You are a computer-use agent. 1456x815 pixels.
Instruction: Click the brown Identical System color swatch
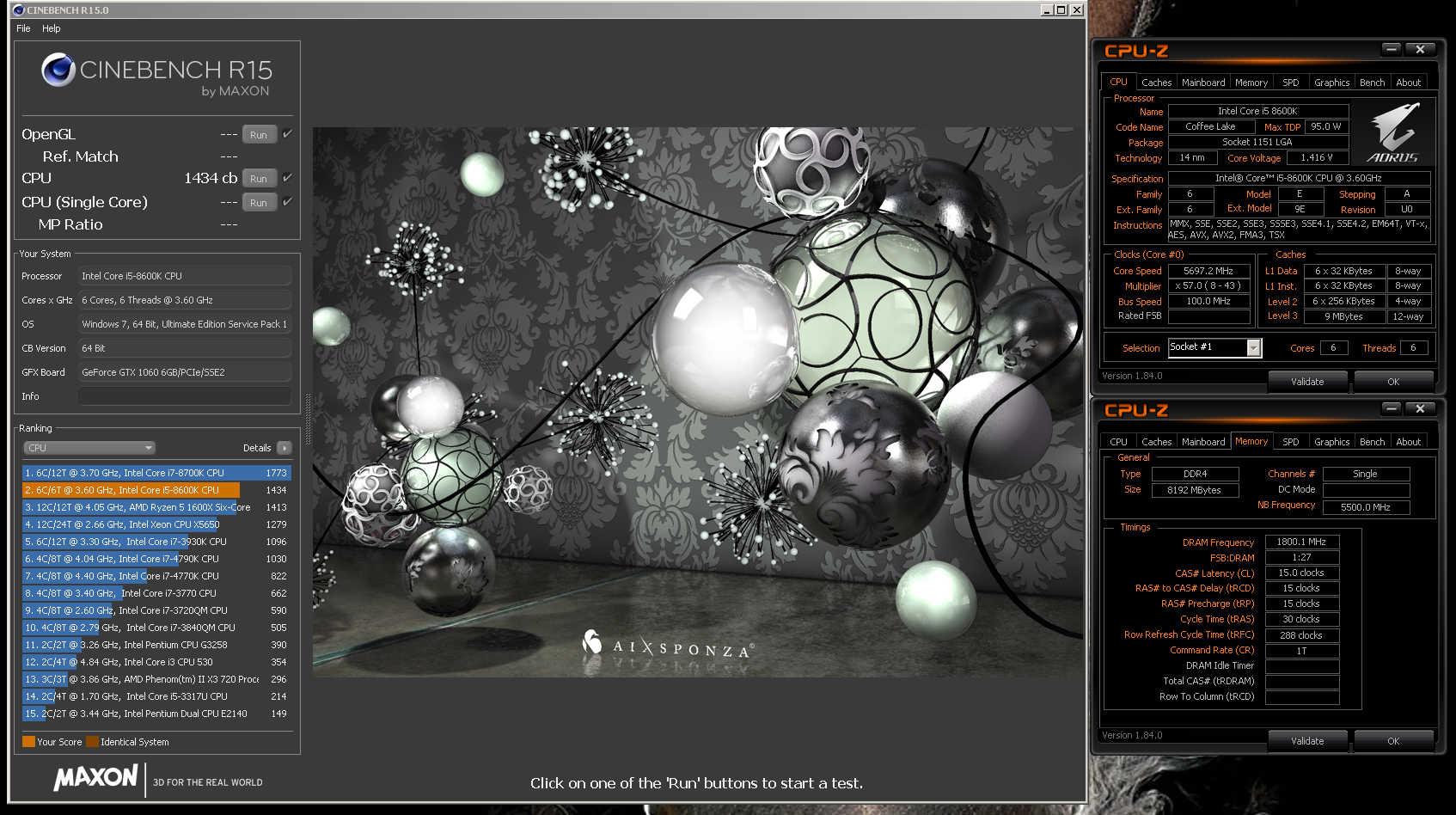coord(92,742)
